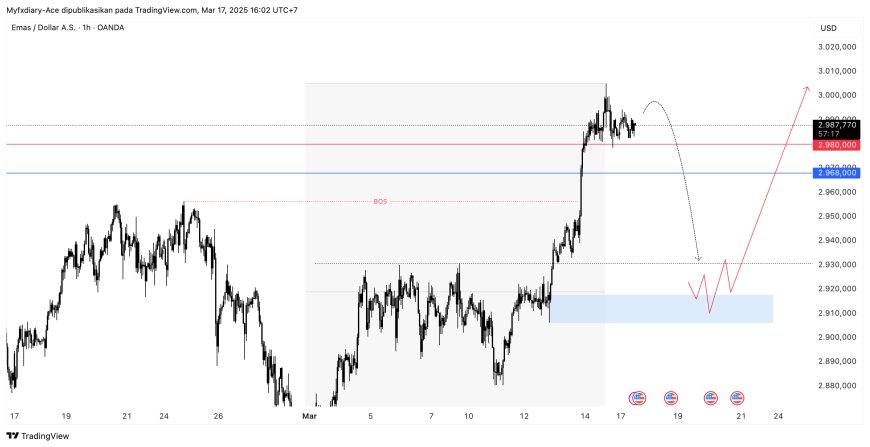This screenshot has width=870, height=447.
Task: Click date 24 at time axis right end
Action: [x=778, y=415]
